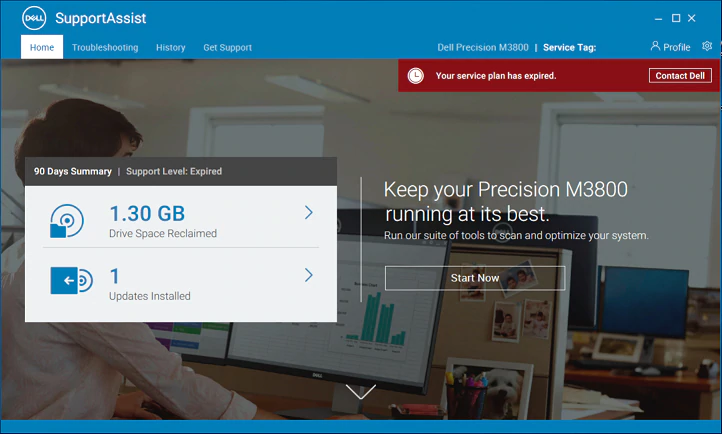
Task: Click the Updates Installed arrow icon
Action: click(71, 280)
